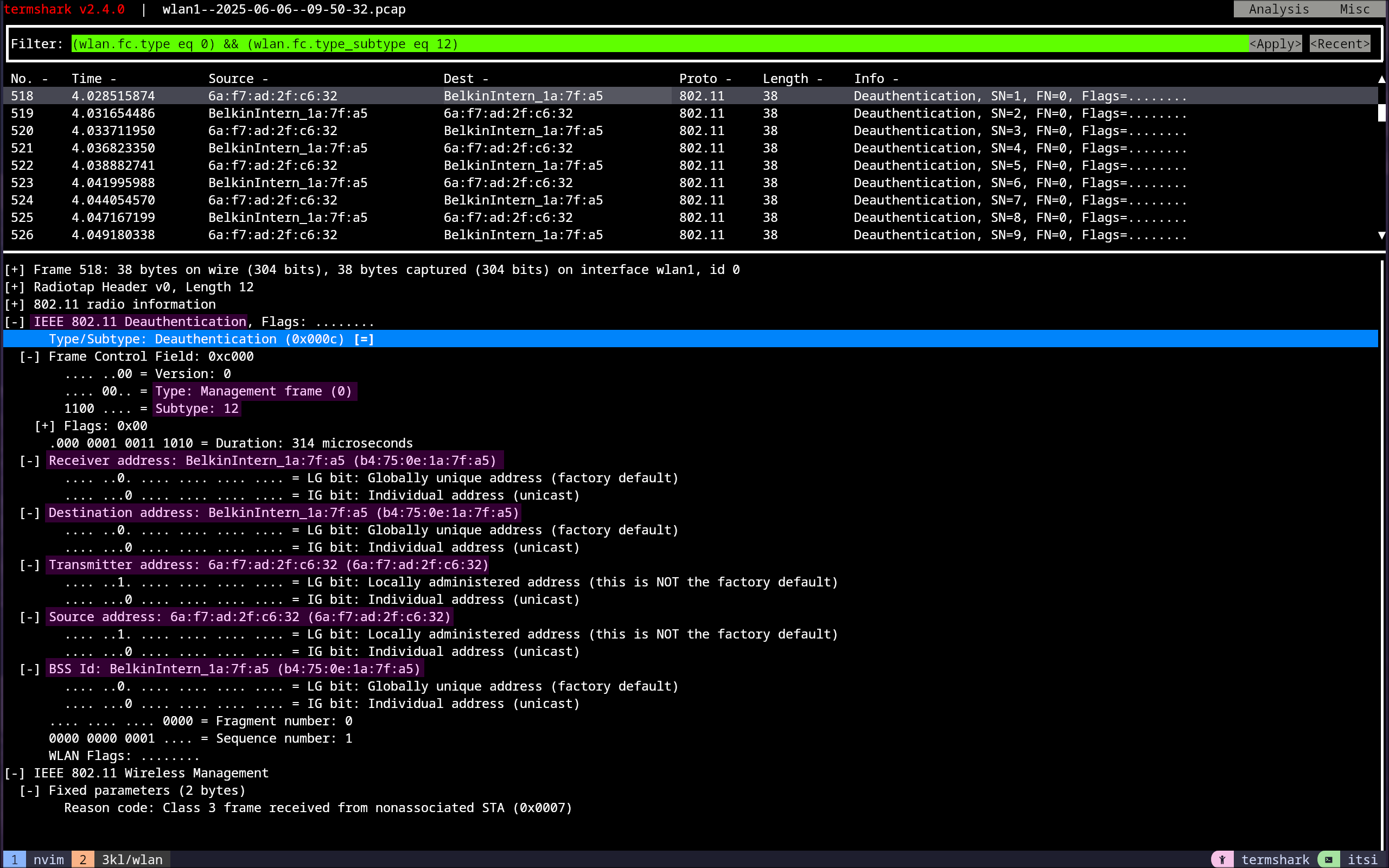This screenshot has height=868, width=1389.
Task: Open the Recent filters list
Action: (1340, 43)
